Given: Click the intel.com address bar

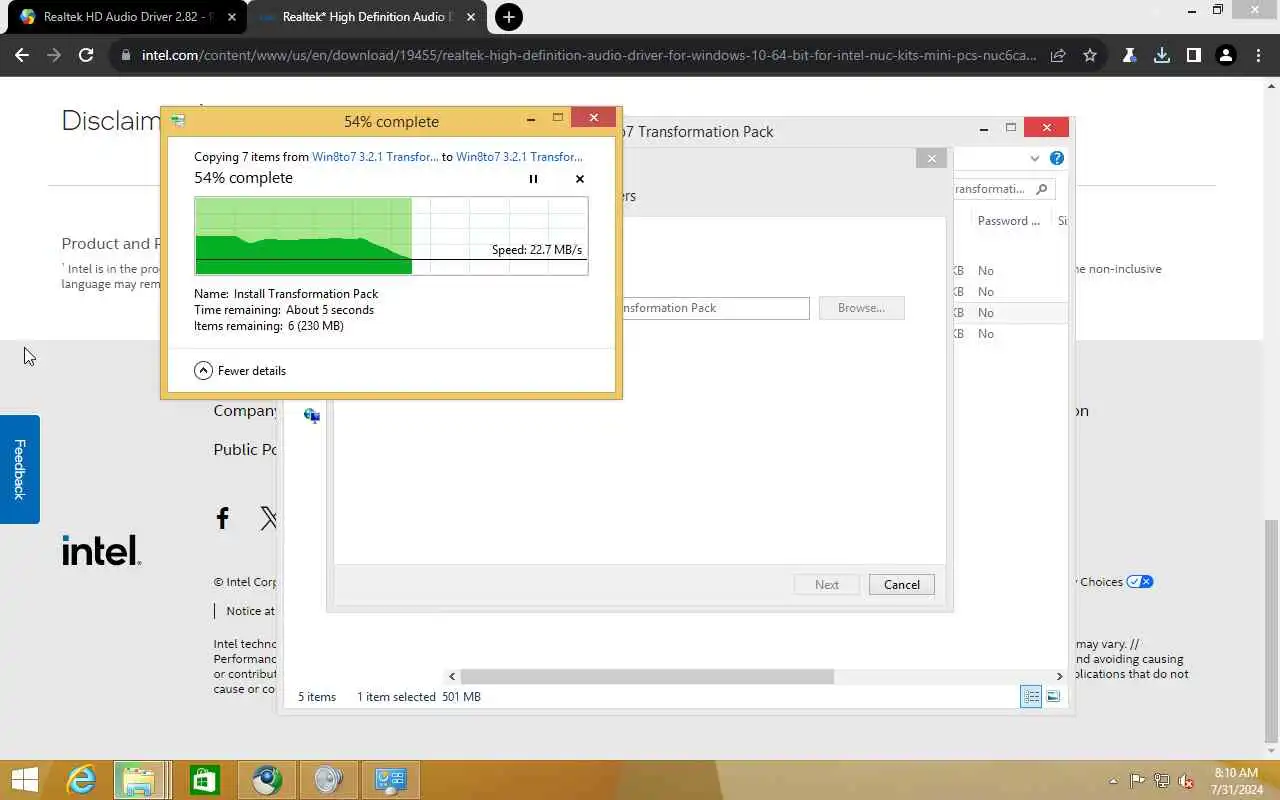Looking at the screenshot, I should tap(588, 56).
